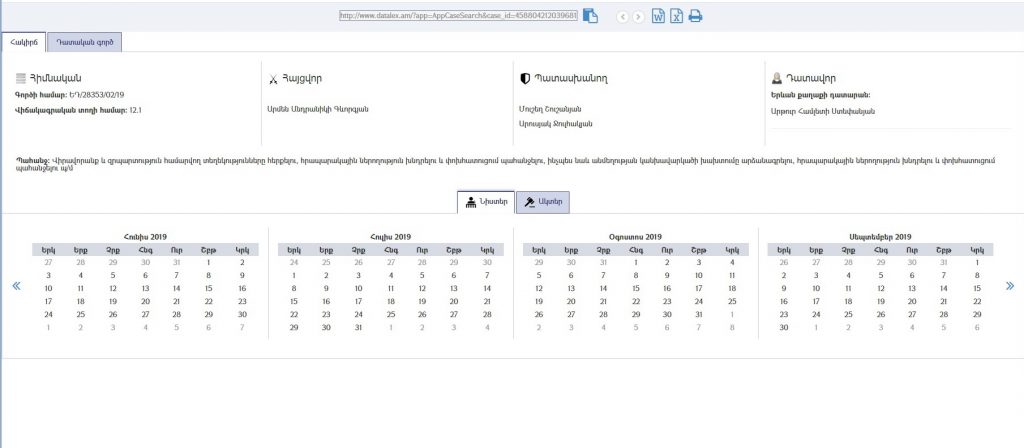Click the datalex.am case URL field
The height and width of the screenshot is (448, 1024).
pos(458,16)
